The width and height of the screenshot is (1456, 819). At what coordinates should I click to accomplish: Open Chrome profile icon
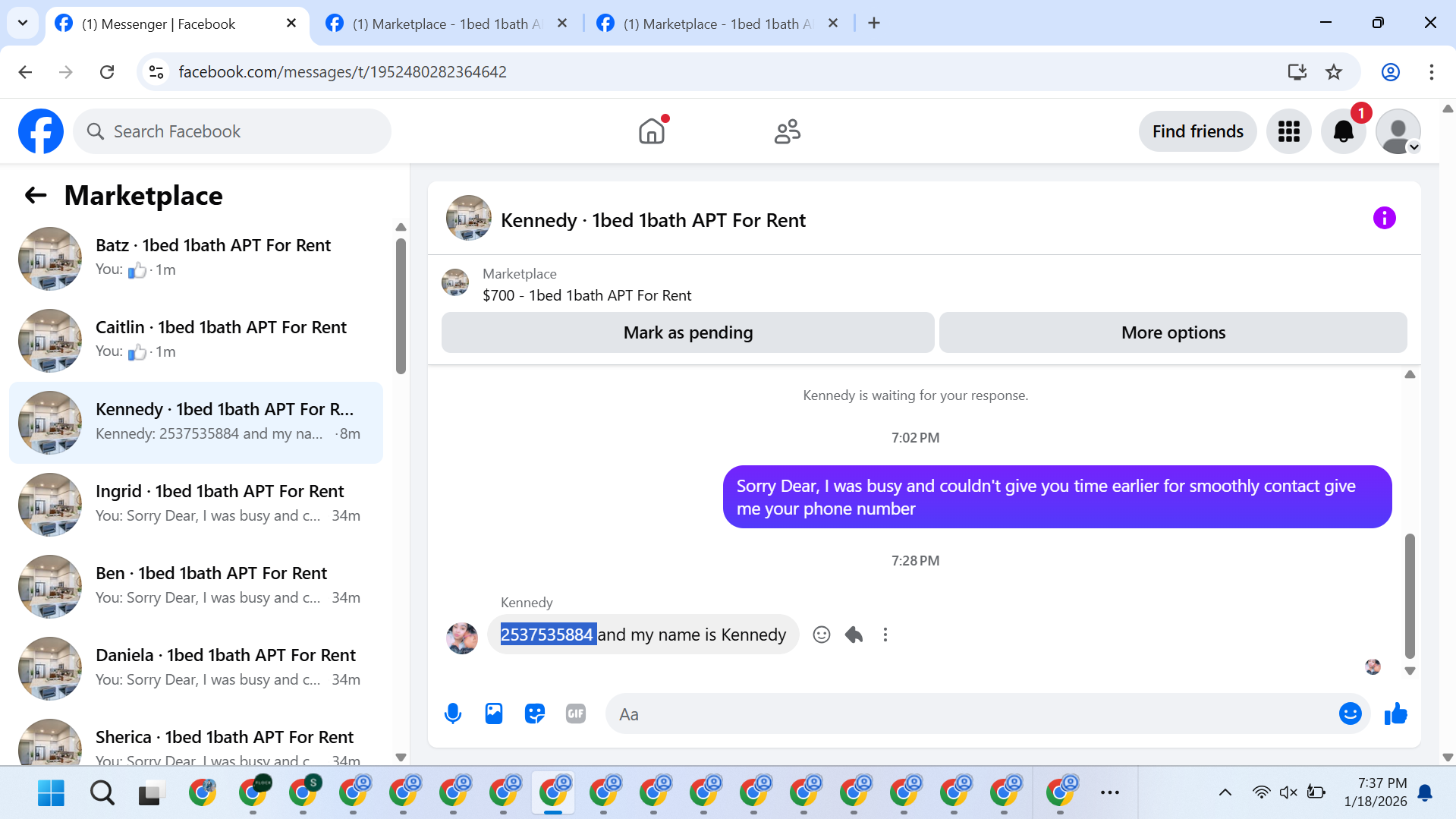pos(1390,72)
